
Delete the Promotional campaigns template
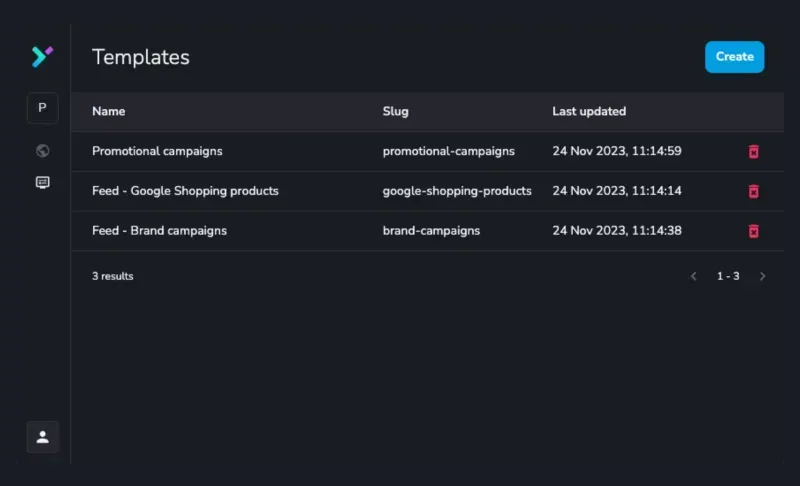pos(754,152)
